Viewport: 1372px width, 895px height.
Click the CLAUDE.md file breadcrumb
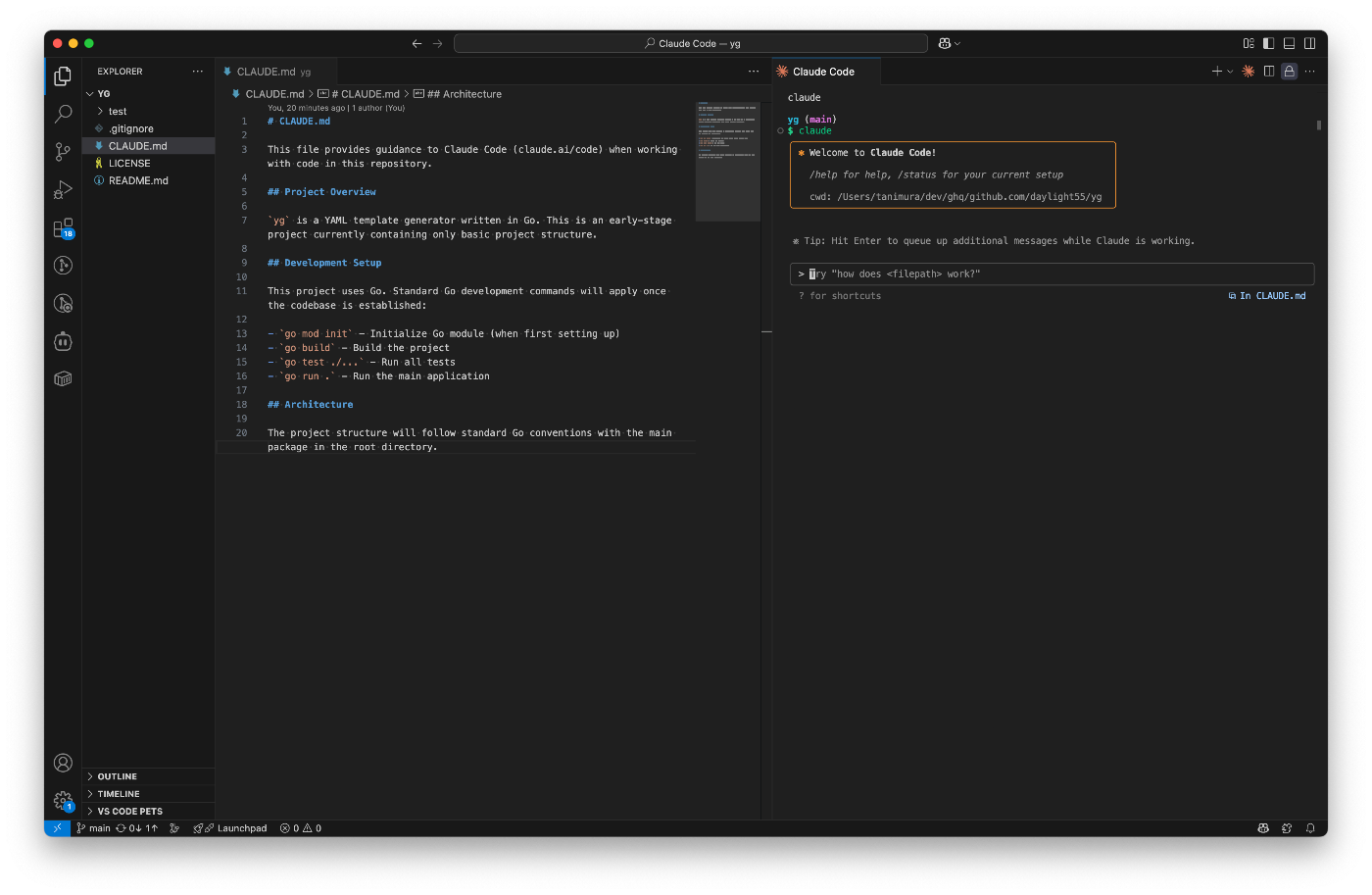[x=268, y=94]
